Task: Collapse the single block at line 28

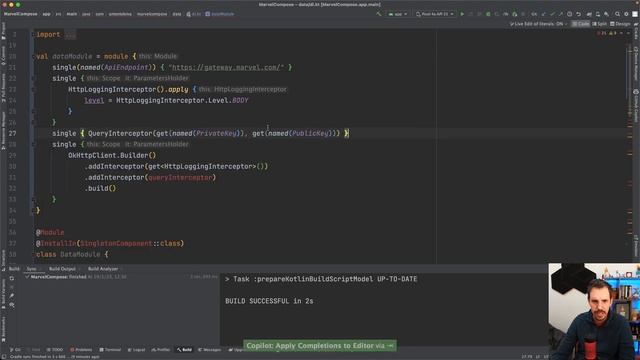Action: pos(33,144)
